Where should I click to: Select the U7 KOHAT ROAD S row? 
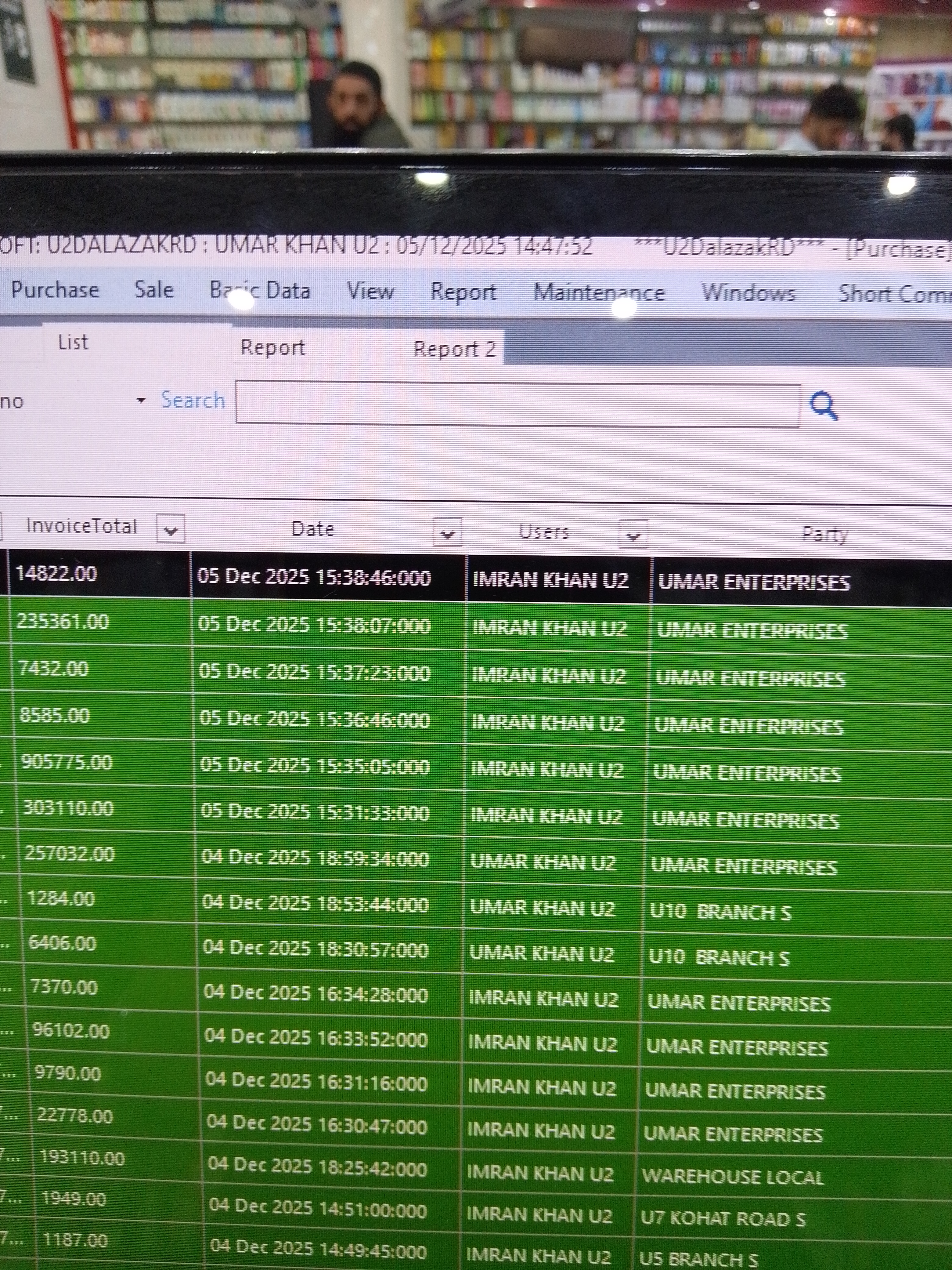[x=723, y=1218]
